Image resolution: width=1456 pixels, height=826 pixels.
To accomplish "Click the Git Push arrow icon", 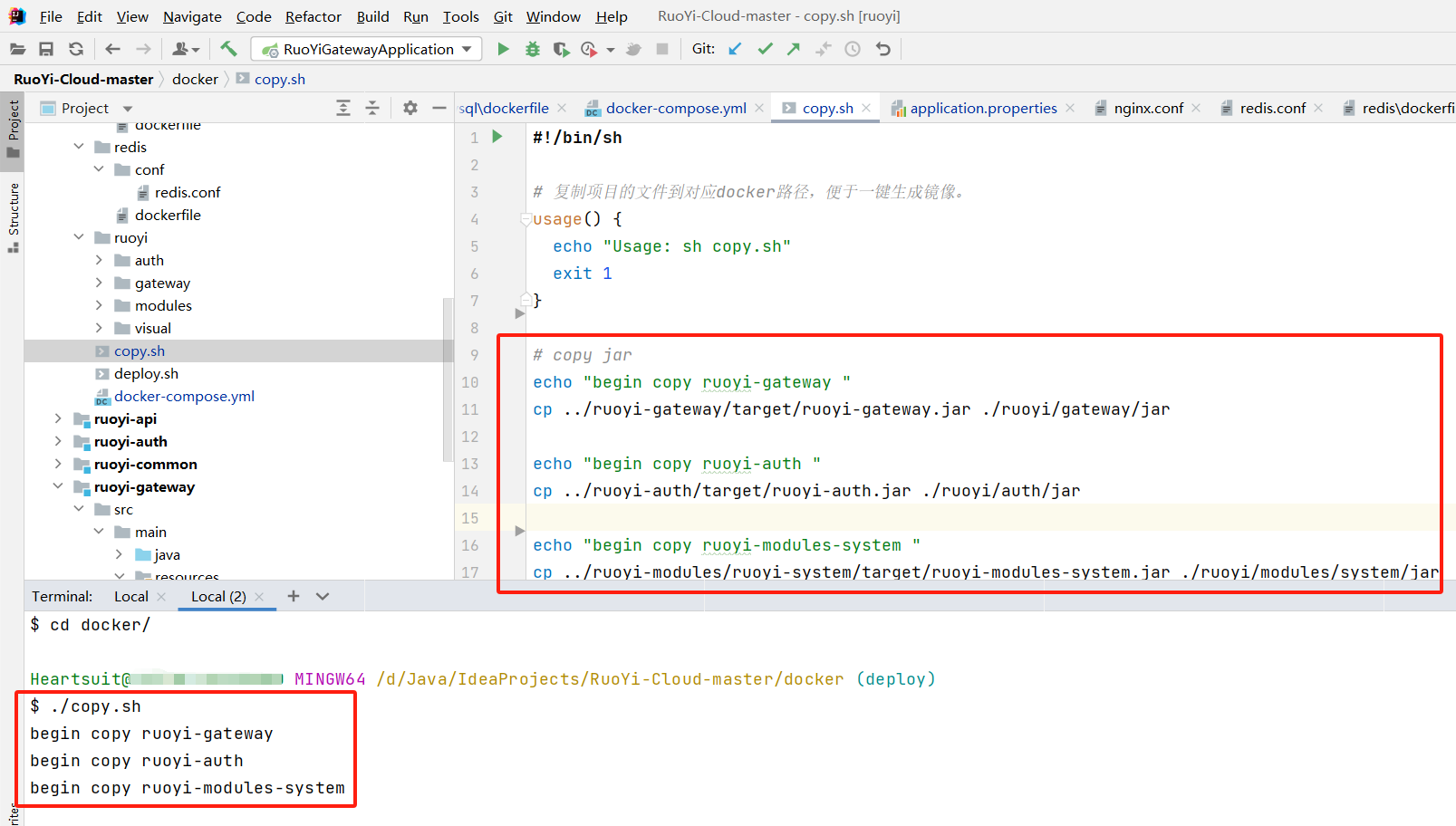I will 794,49.
